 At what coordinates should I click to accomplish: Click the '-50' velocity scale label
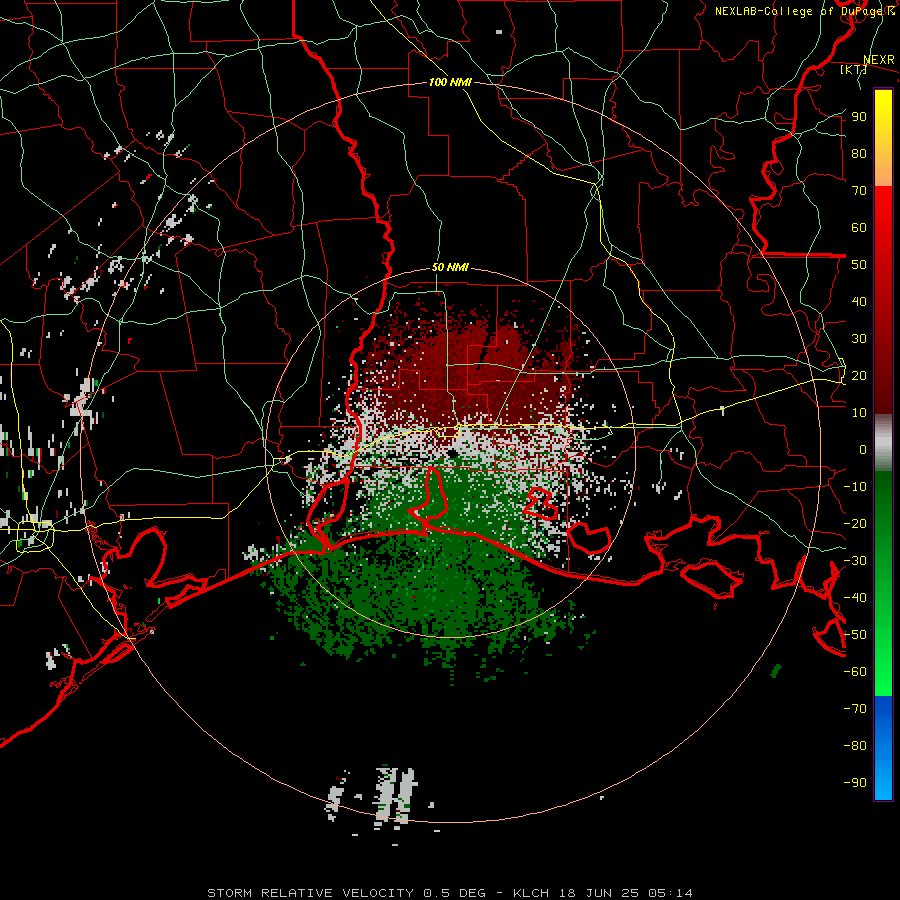pos(855,635)
